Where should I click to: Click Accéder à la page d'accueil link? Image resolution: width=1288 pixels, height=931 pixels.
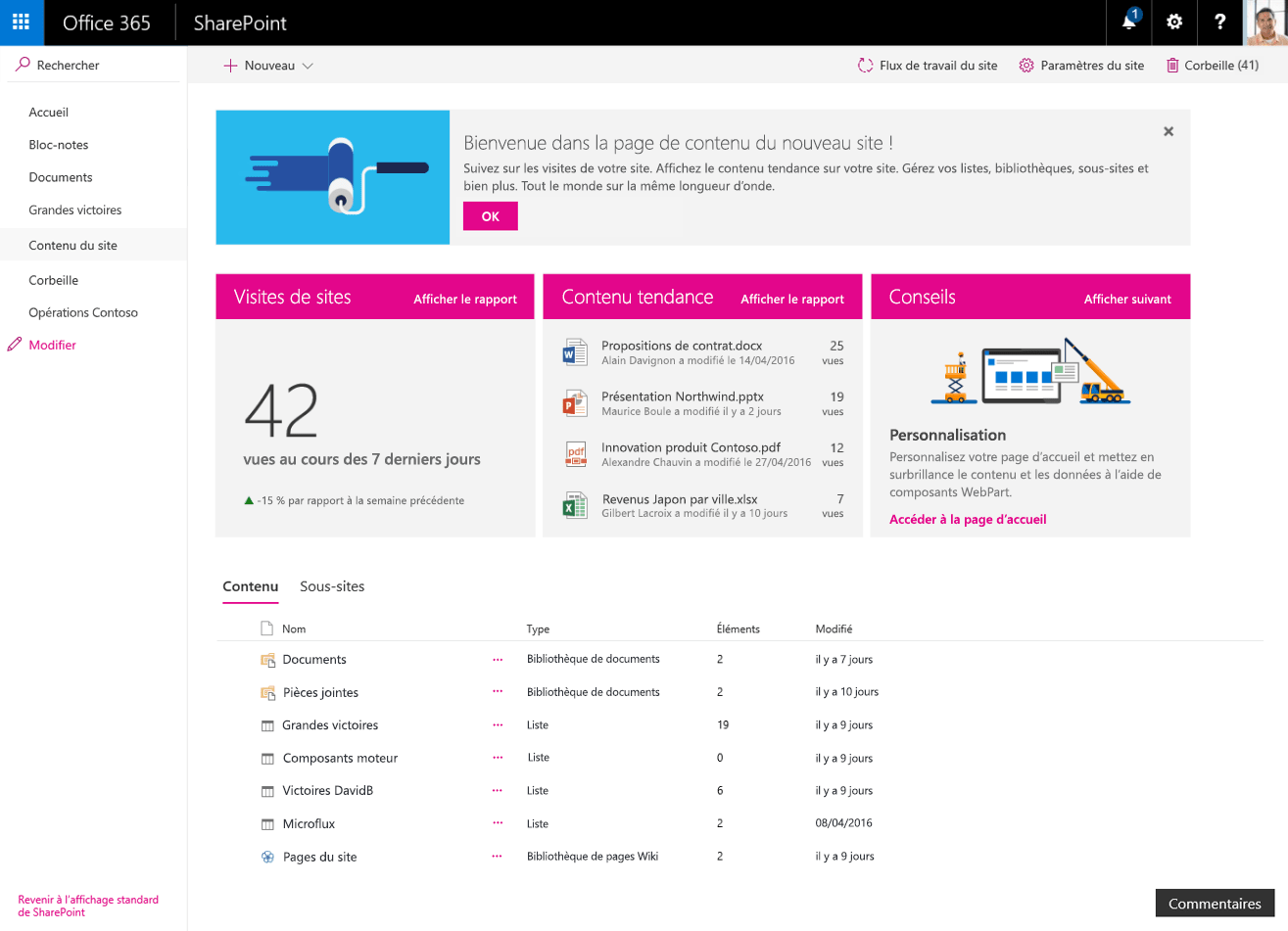967,519
